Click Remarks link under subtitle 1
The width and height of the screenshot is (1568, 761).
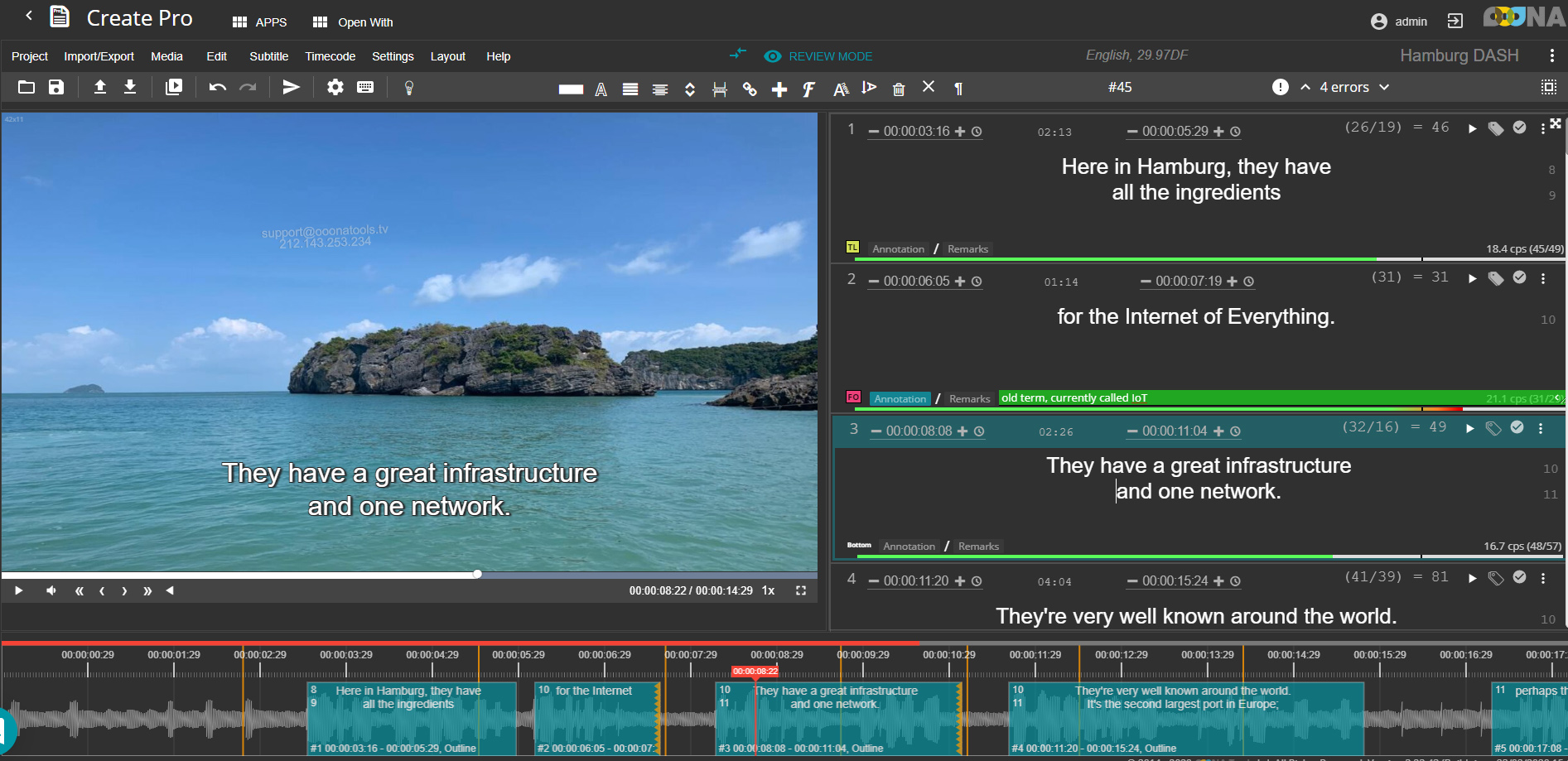pyautogui.click(x=967, y=249)
